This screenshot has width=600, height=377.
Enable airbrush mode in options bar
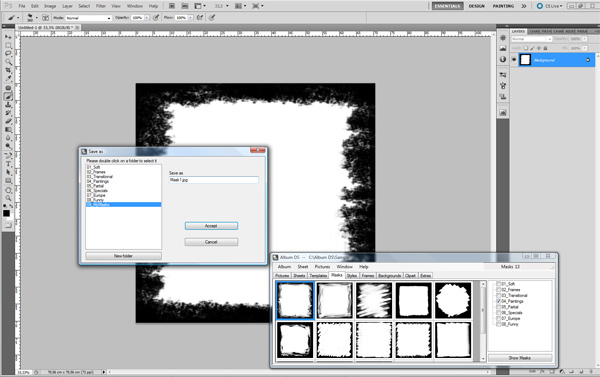(x=200, y=18)
